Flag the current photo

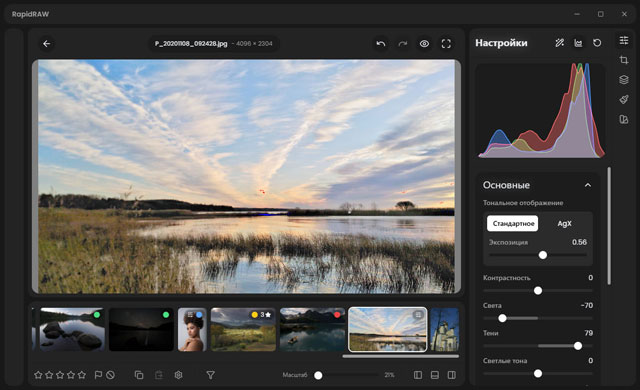pos(98,375)
